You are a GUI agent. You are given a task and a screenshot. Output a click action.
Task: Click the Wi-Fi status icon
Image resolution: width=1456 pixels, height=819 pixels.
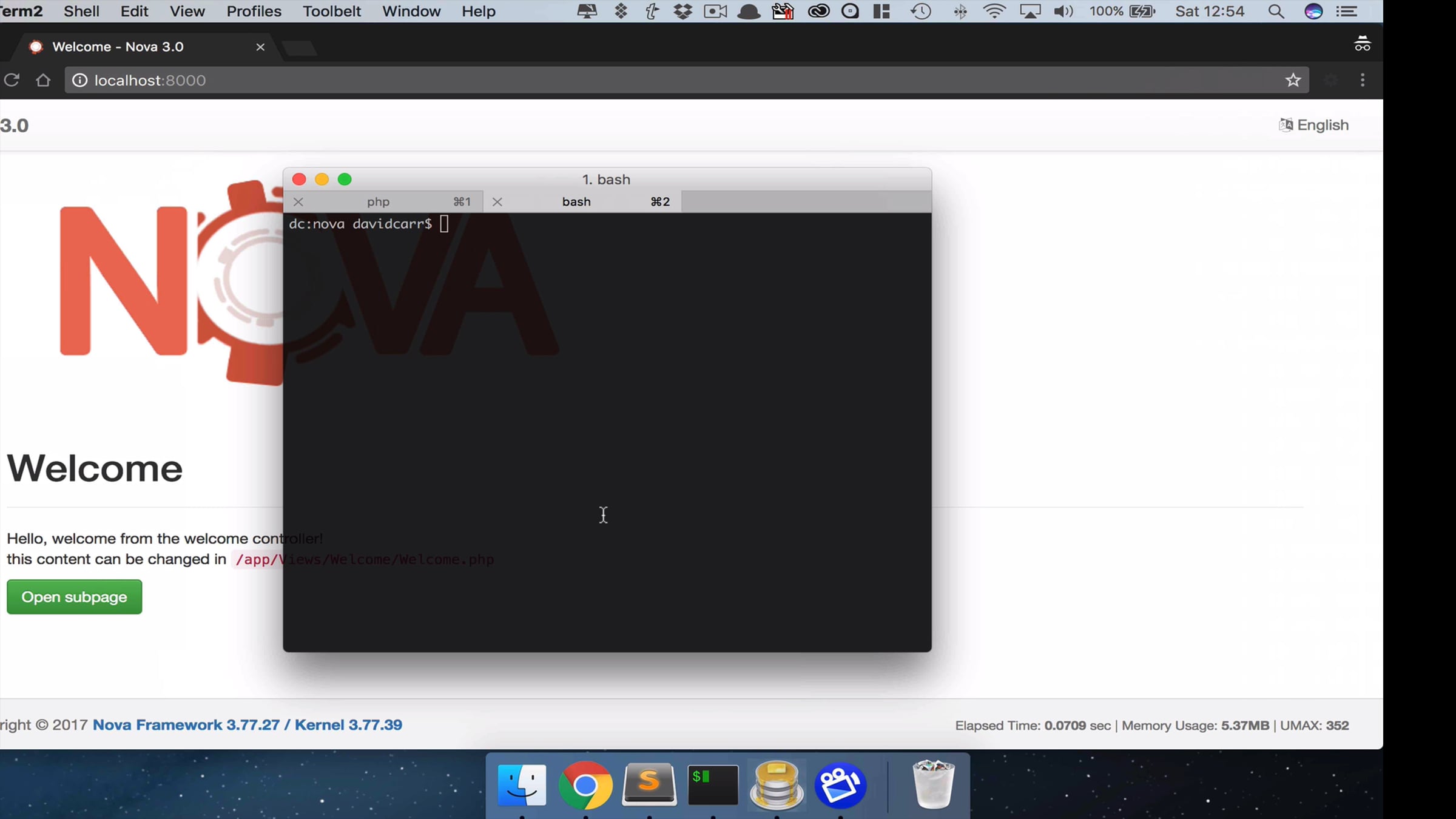(994, 12)
